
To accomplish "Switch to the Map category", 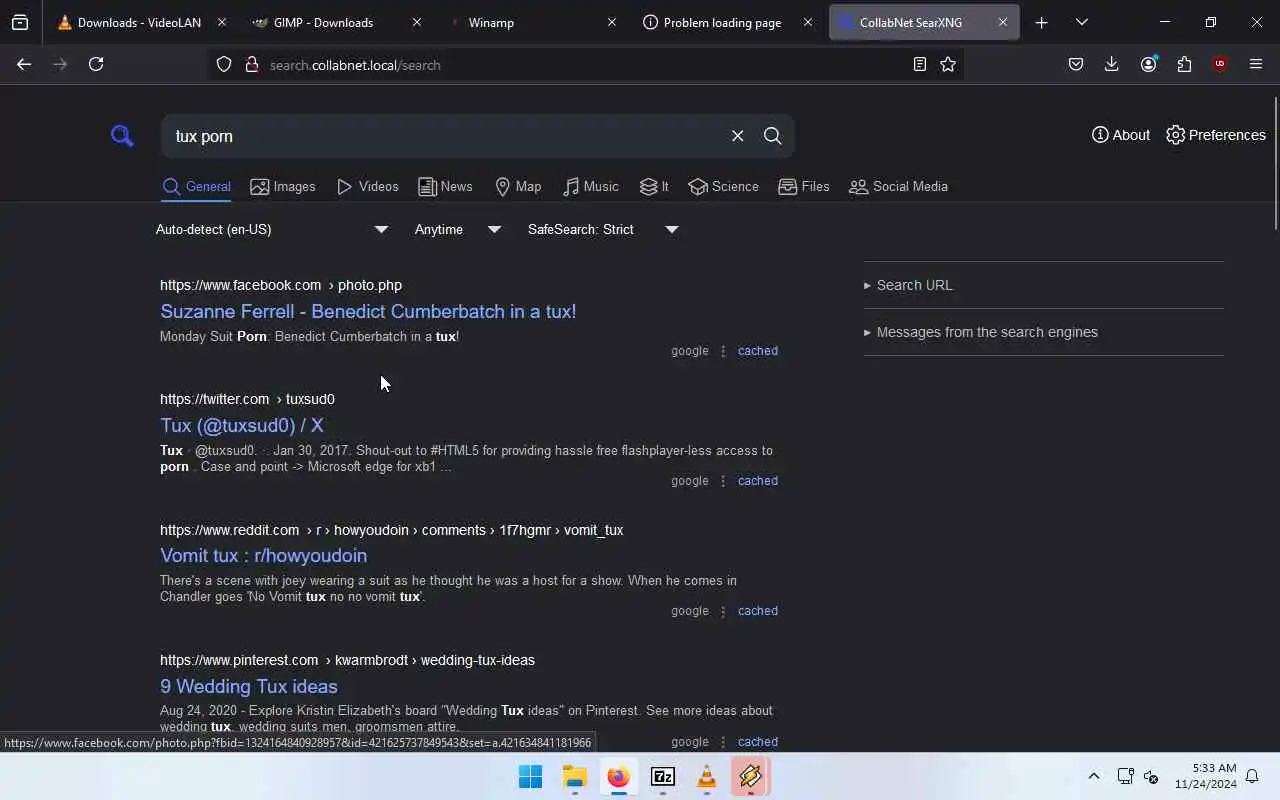I will pos(518,186).
